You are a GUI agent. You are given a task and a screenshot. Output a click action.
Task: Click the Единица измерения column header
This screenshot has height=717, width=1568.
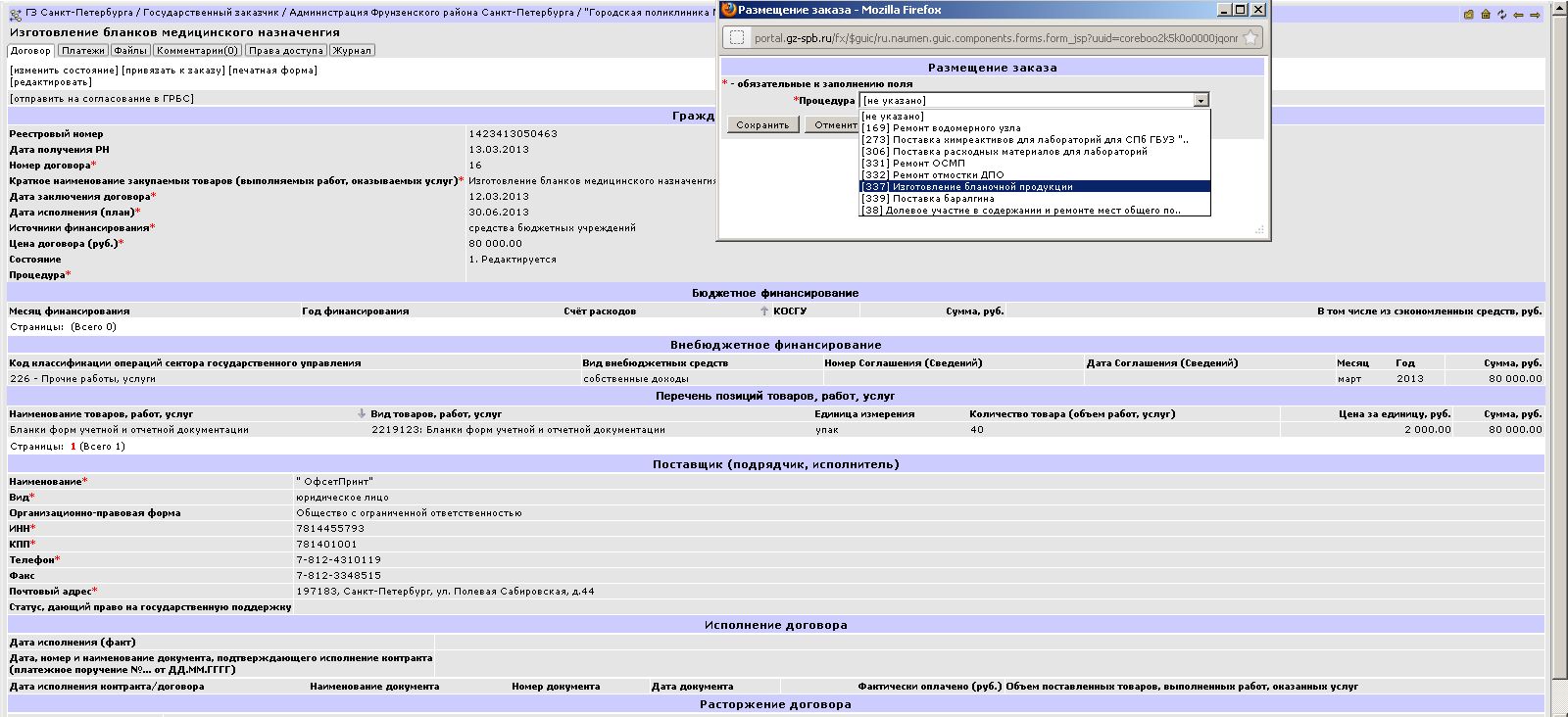(x=864, y=414)
